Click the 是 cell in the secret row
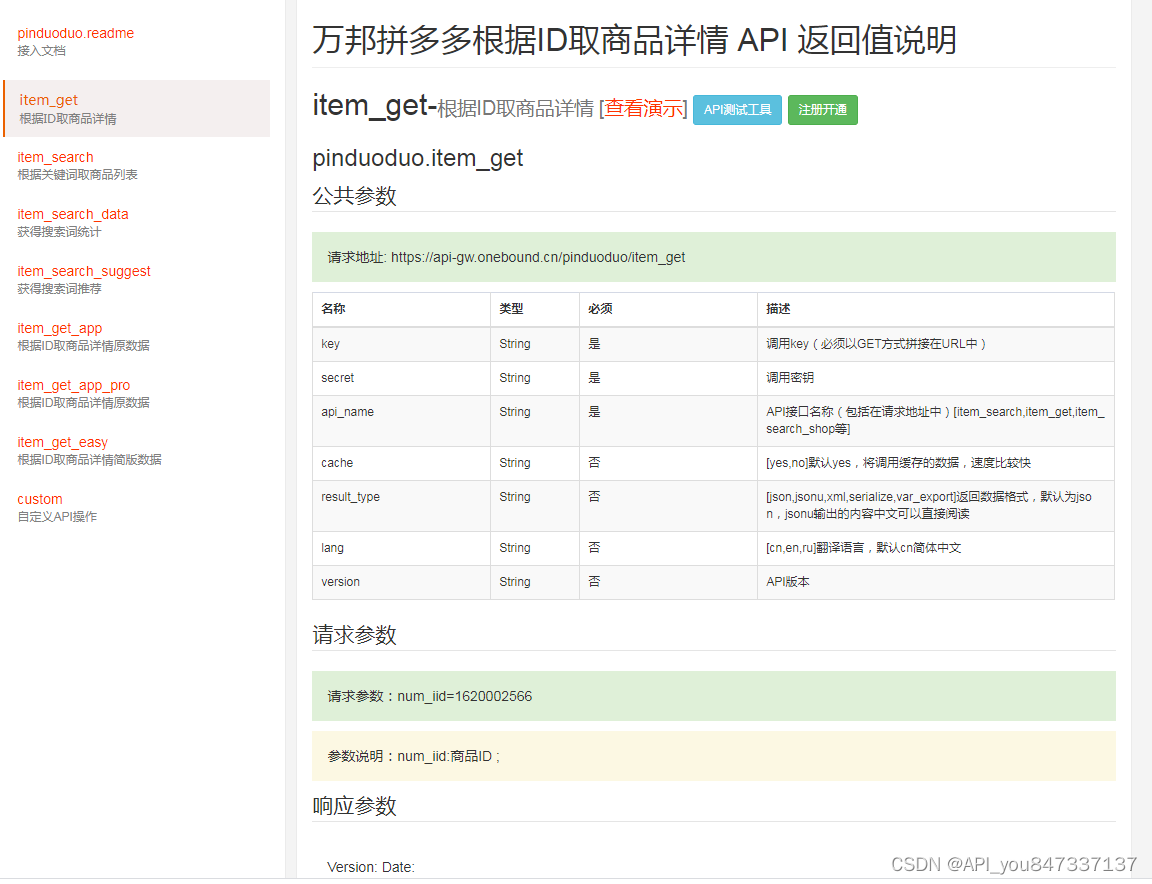 click(668, 378)
